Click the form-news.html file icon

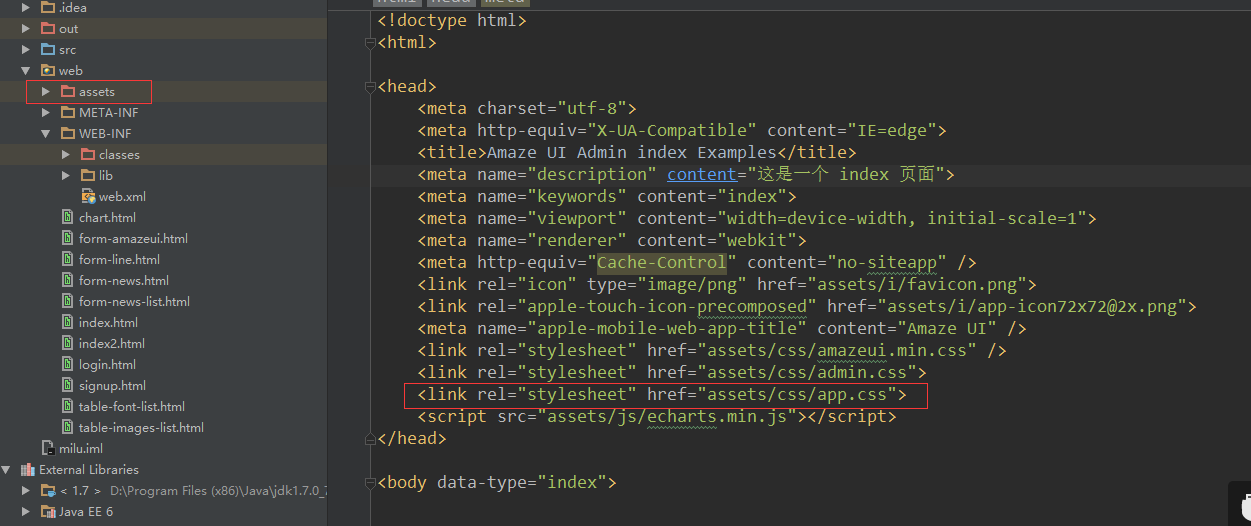(x=69, y=280)
